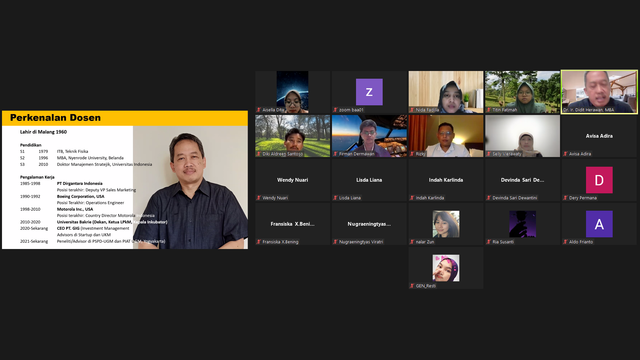Select Titin Fatimah's video tile
This screenshot has width=640, height=360.
[x=522, y=92]
